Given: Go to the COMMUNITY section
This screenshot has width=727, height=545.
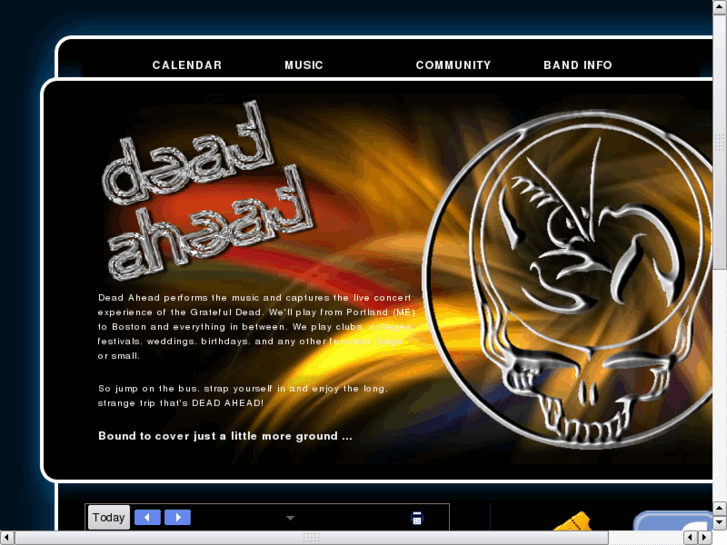Looking at the screenshot, I should pos(453,65).
